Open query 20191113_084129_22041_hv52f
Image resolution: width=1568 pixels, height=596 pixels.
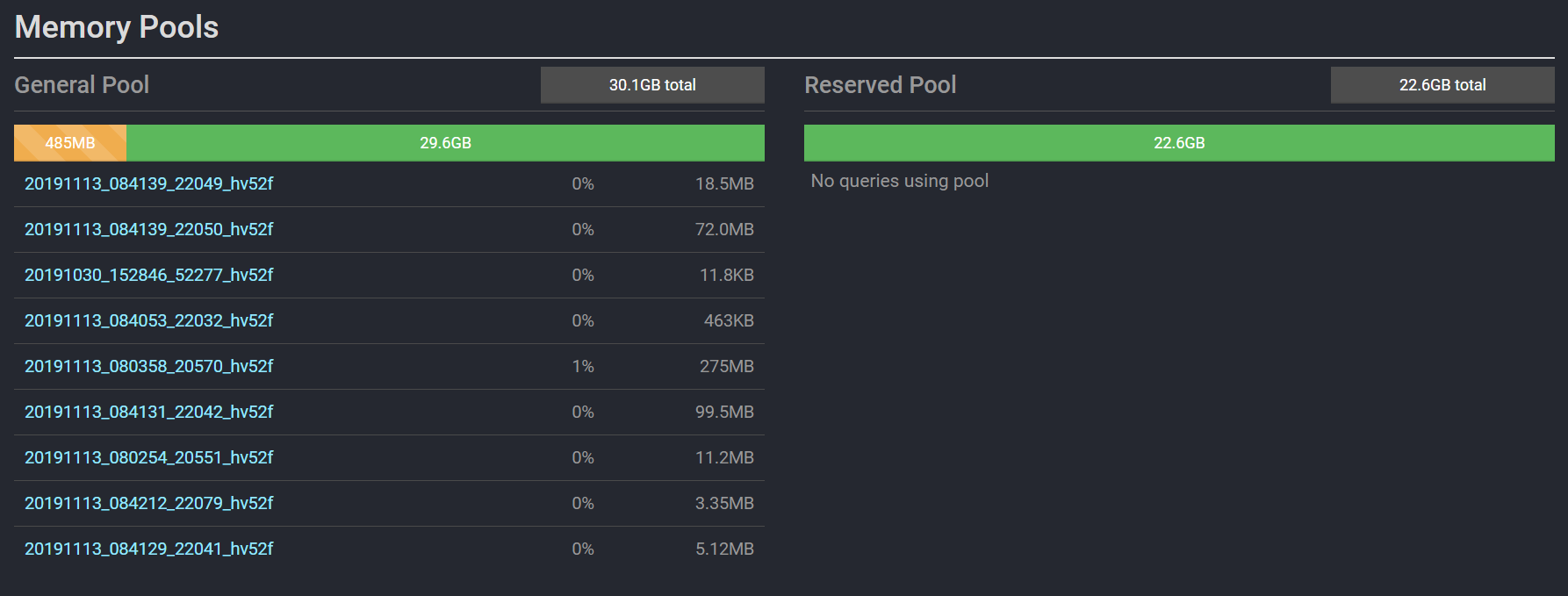(x=148, y=549)
